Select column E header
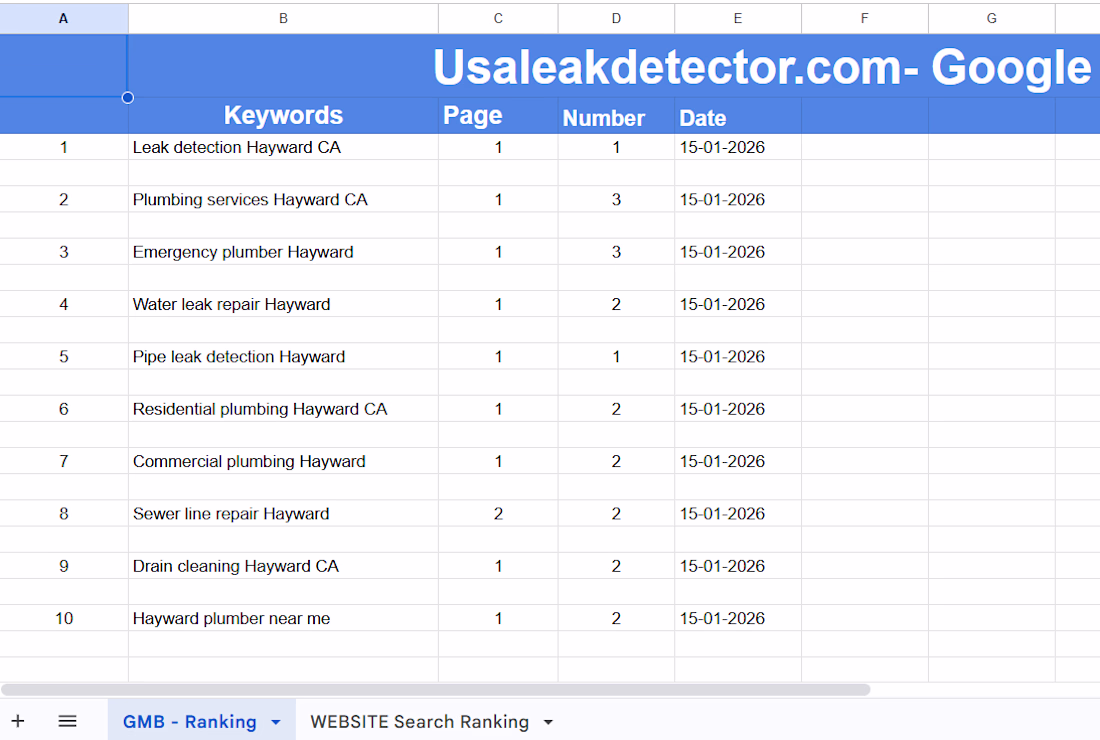The width and height of the screenshot is (1100, 740). pos(738,19)
